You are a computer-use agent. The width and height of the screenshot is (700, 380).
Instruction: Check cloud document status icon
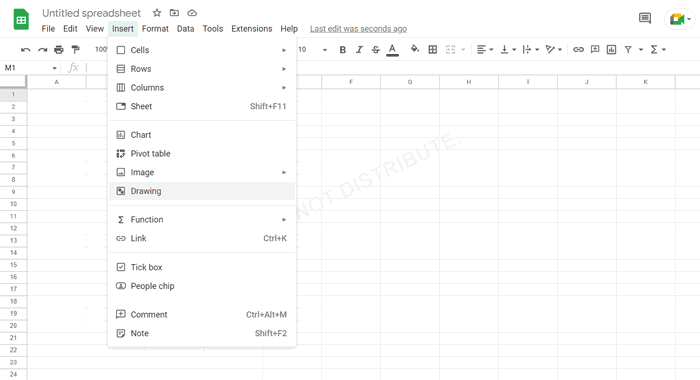click(192, 13)
